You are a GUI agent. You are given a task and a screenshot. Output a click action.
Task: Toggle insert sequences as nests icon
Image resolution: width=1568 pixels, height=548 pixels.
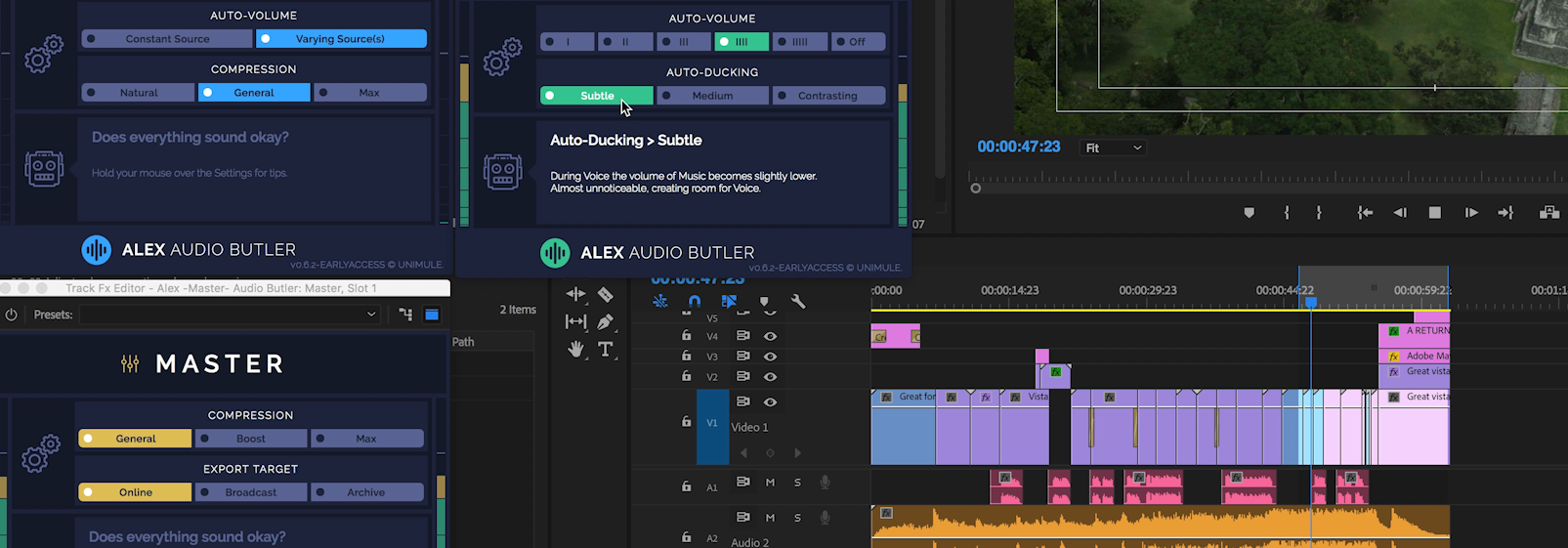[x=660, y=302]
